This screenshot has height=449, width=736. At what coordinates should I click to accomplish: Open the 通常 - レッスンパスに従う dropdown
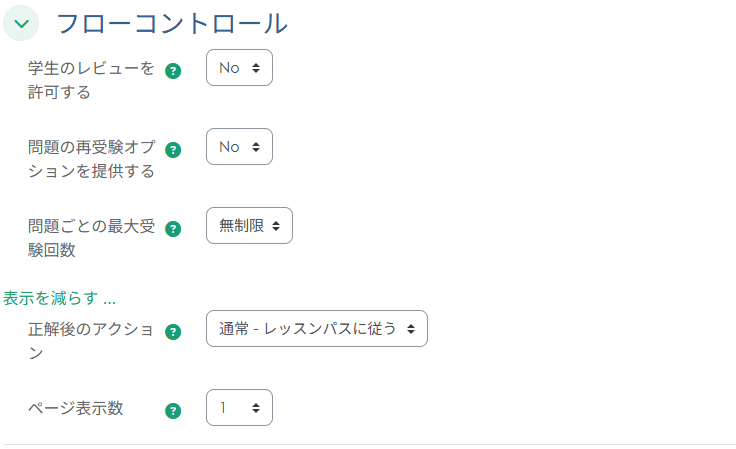click(316, 328)
